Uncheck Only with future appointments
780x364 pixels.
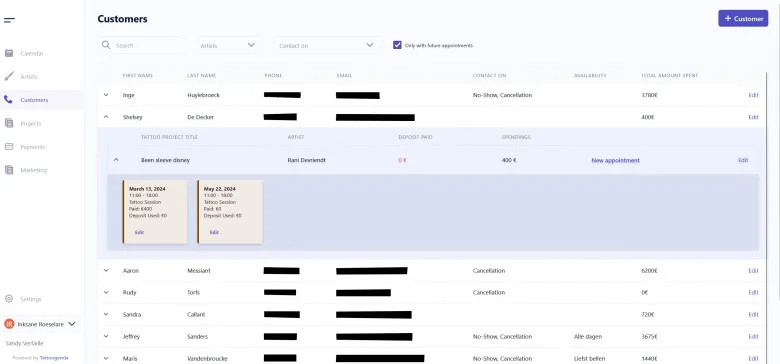click(397, 45)
